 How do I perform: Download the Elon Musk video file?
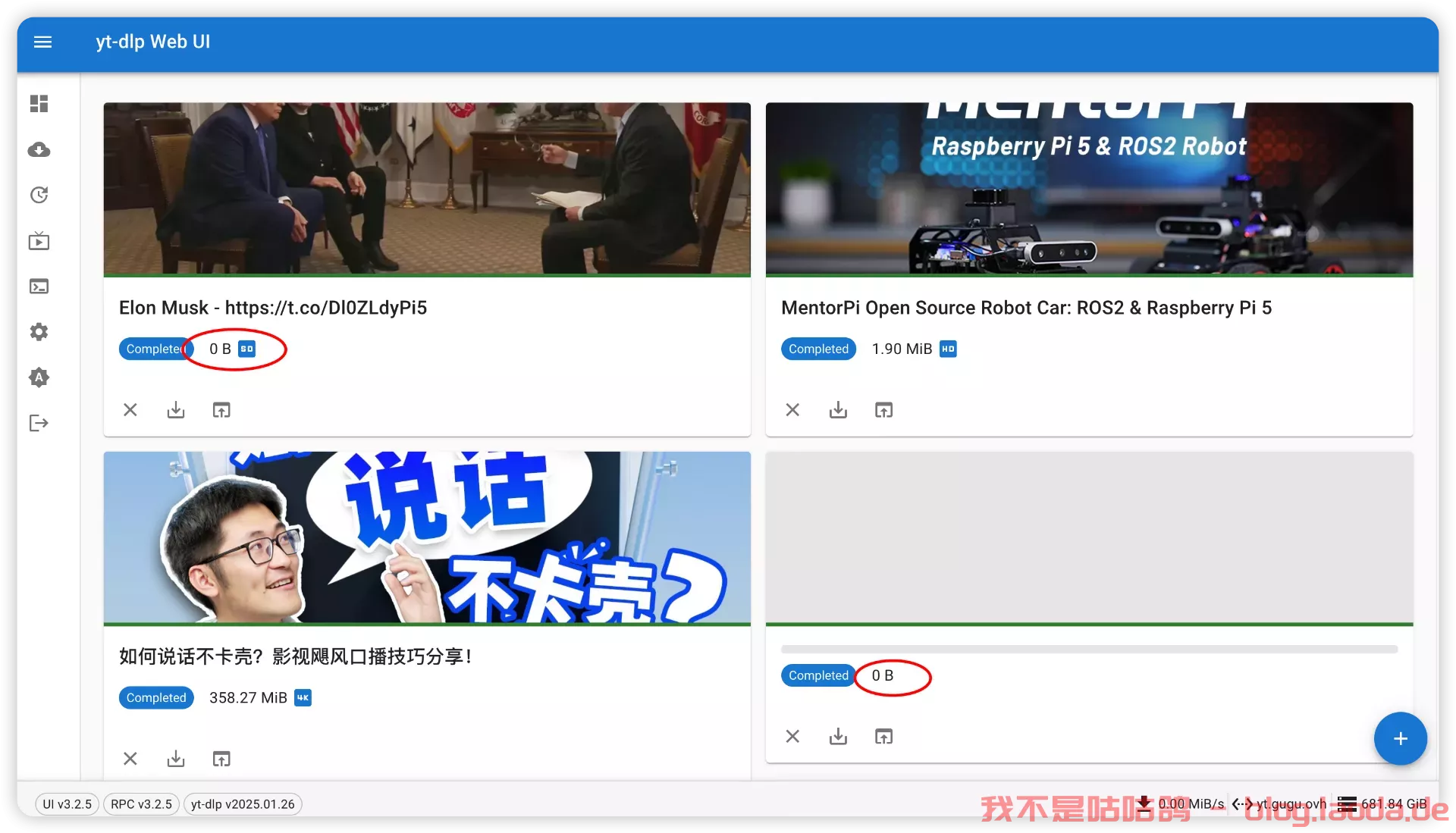click(176, 410)
